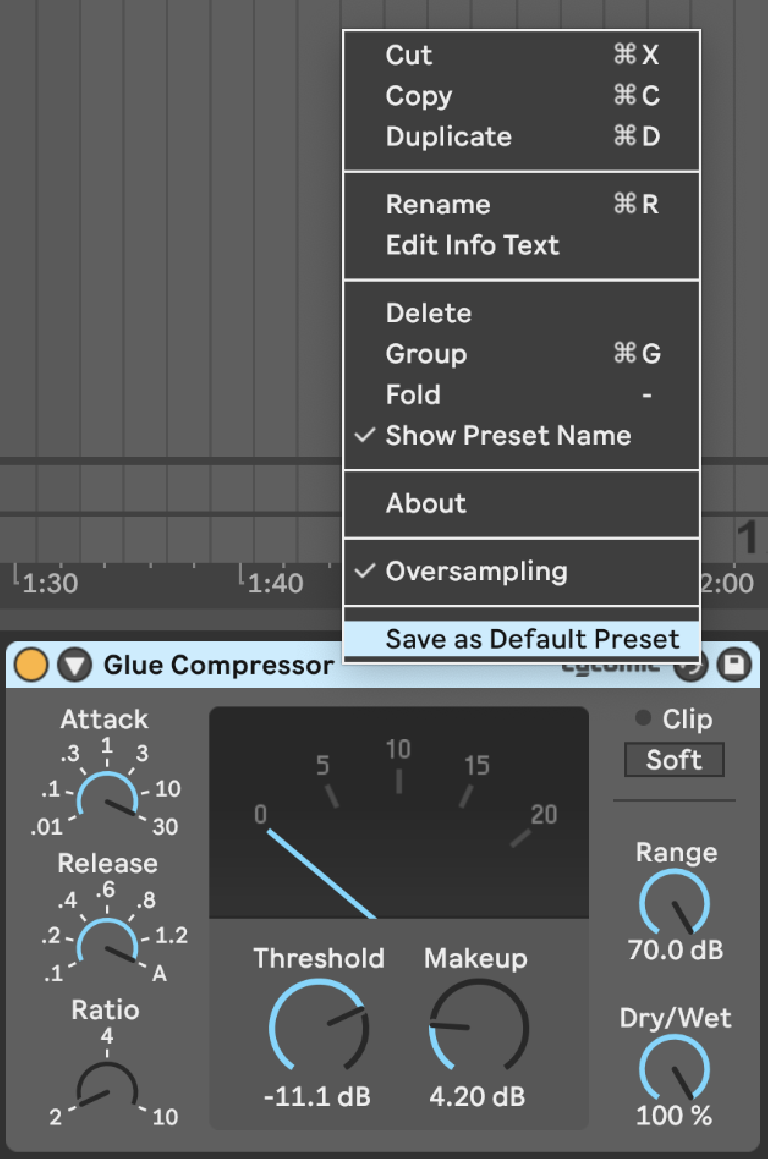Viewport: 768px width, 1159px height.
Task: Collapse the Glue Compressor sidechain triangle
Action: (x=75, y=665)
